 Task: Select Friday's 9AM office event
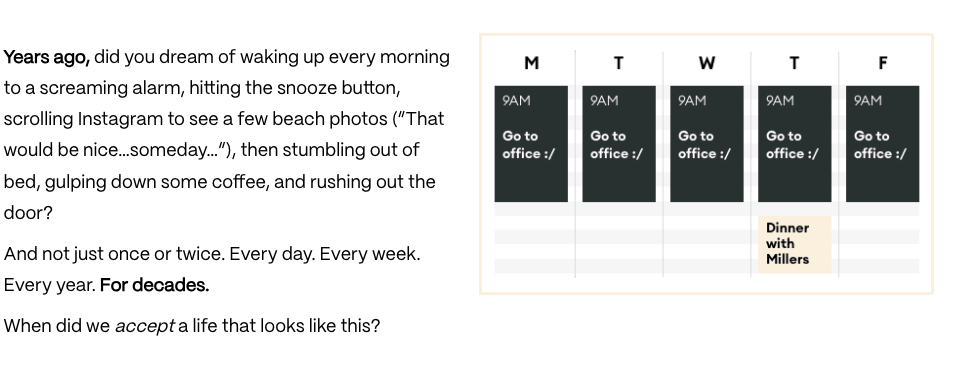click(883, 143)
